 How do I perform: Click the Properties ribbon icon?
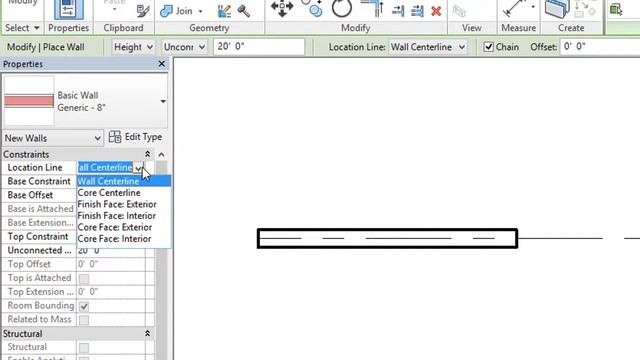coord(69,10)
